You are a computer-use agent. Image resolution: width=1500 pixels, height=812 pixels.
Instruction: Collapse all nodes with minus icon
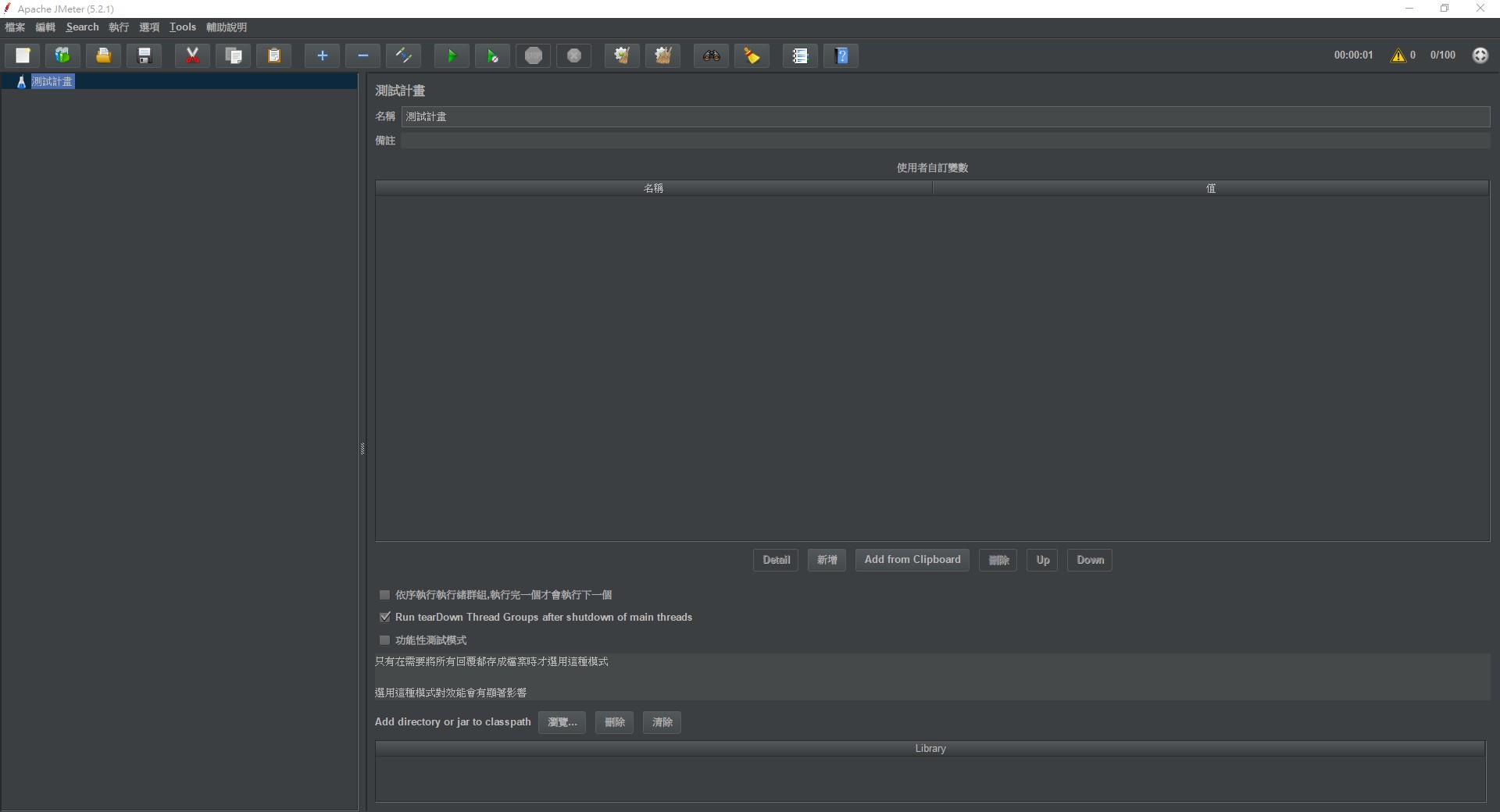pyautogui.click(x=362, y=55)
